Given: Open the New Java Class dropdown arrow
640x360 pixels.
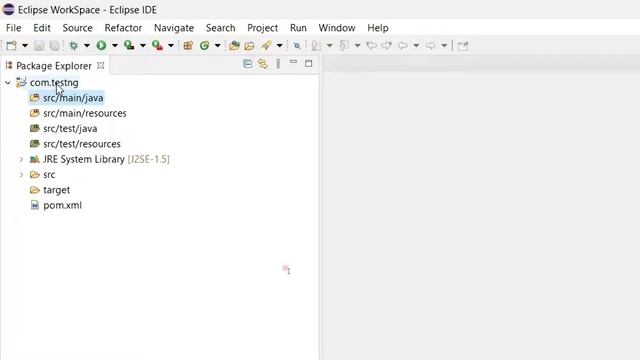Looking at the screenshot, I should [218, 46].
